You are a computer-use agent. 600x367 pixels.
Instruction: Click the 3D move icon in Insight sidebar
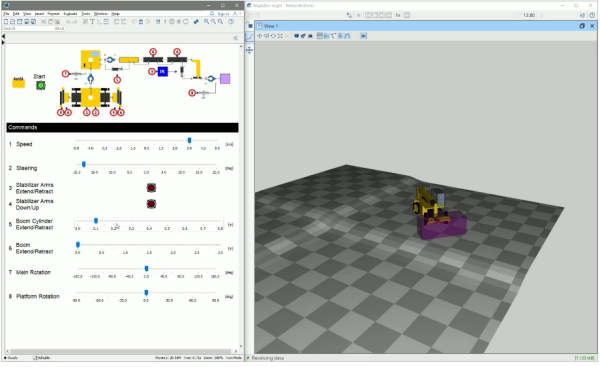pos(249,50)
